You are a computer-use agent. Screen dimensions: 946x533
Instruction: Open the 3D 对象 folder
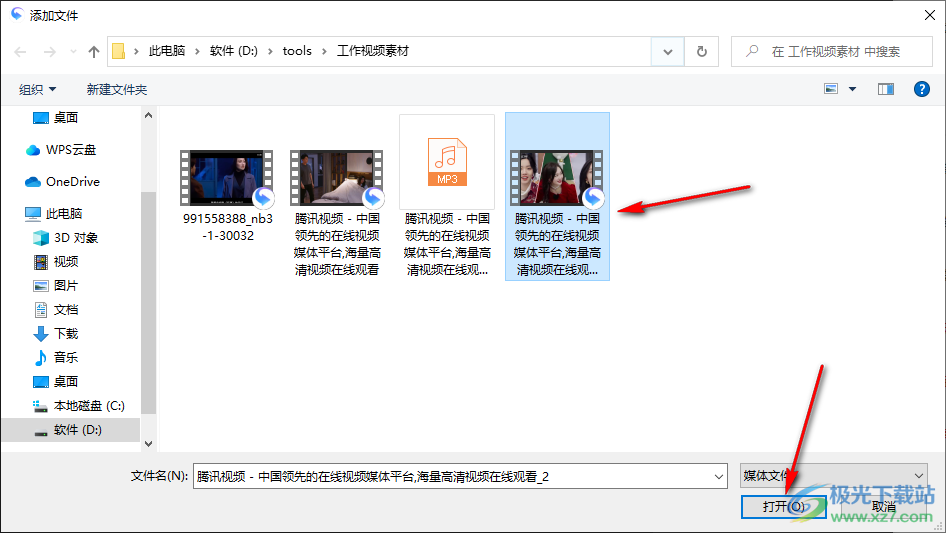tap(65, 238)
